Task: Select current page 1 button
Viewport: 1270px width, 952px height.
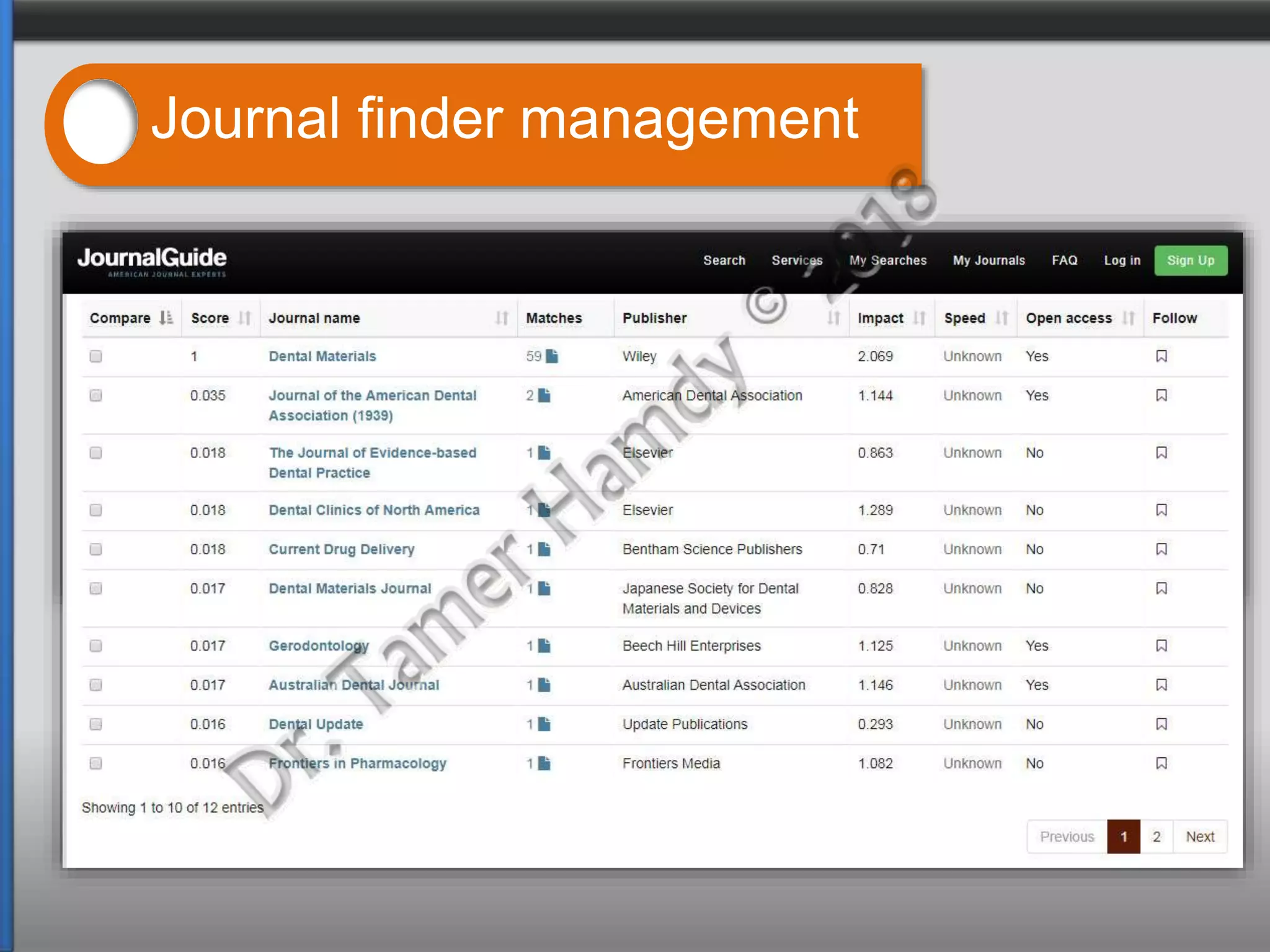Action: coord(1124,837)
